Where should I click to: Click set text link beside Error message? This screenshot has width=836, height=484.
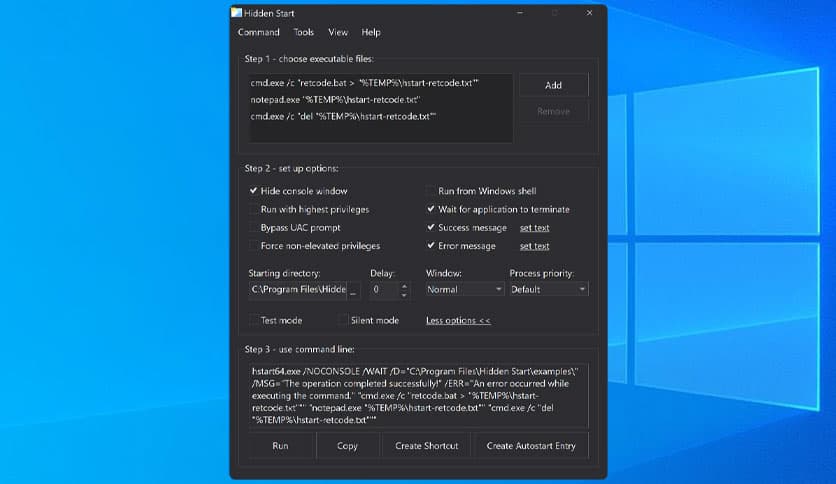pyautogui.click(x=534, y=246)
